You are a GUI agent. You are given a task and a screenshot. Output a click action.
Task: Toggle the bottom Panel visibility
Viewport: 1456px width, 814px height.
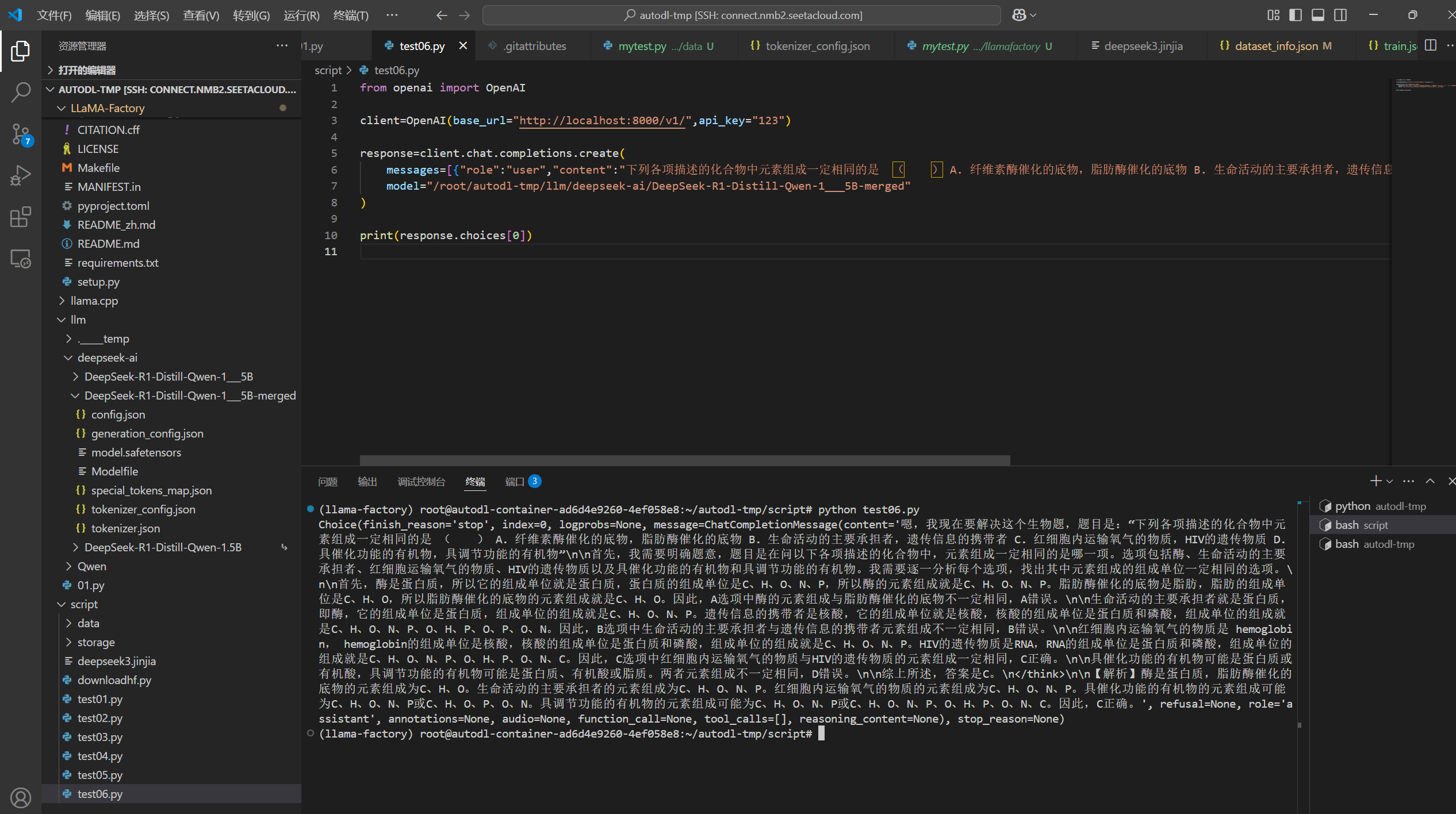1318,15
